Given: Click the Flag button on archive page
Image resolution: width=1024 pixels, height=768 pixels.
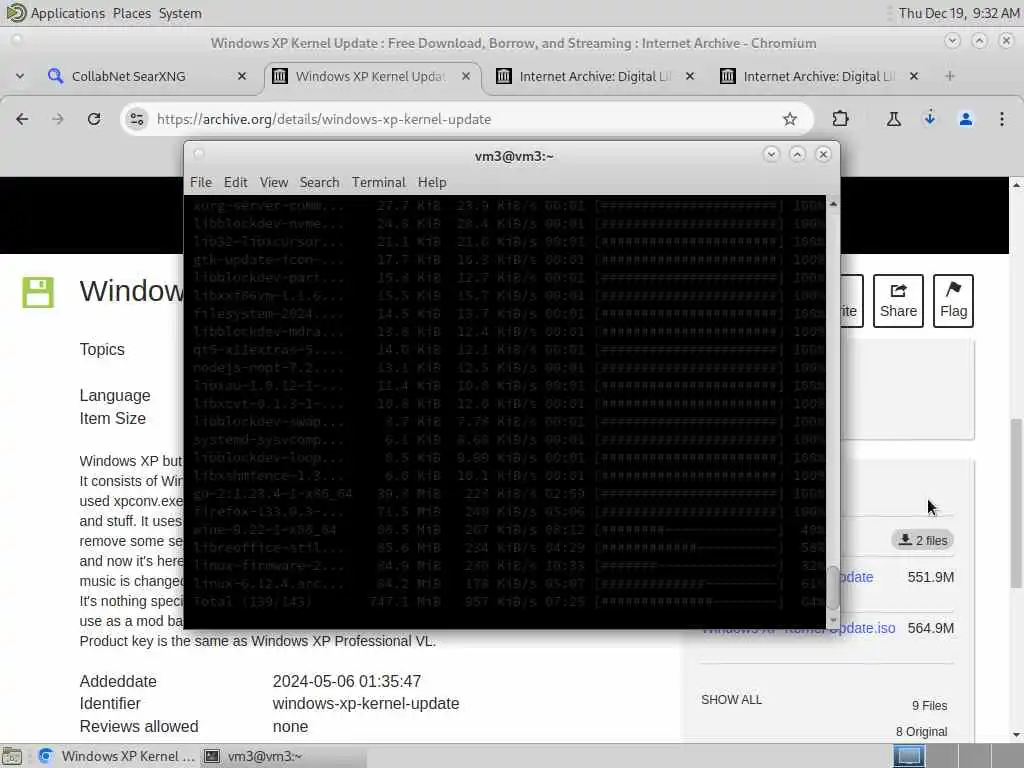Looking at the screenshot, I should 953,301.
